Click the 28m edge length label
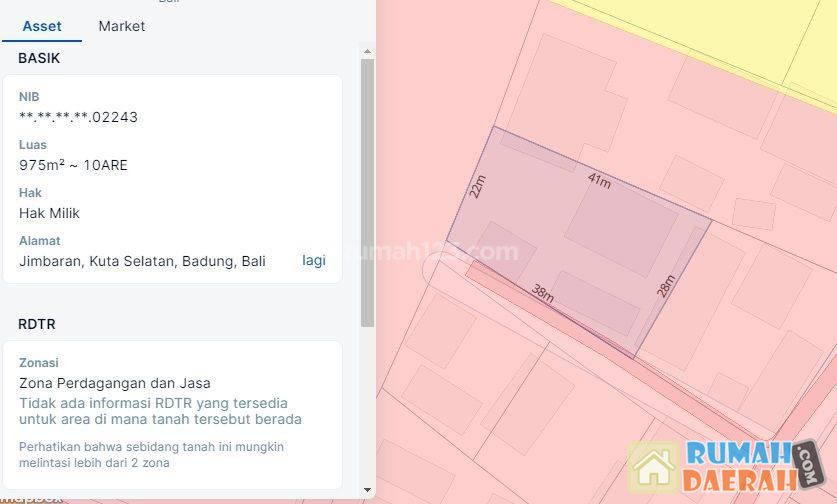837x504 pixels. pyautogui.click(x=666, y=286)
